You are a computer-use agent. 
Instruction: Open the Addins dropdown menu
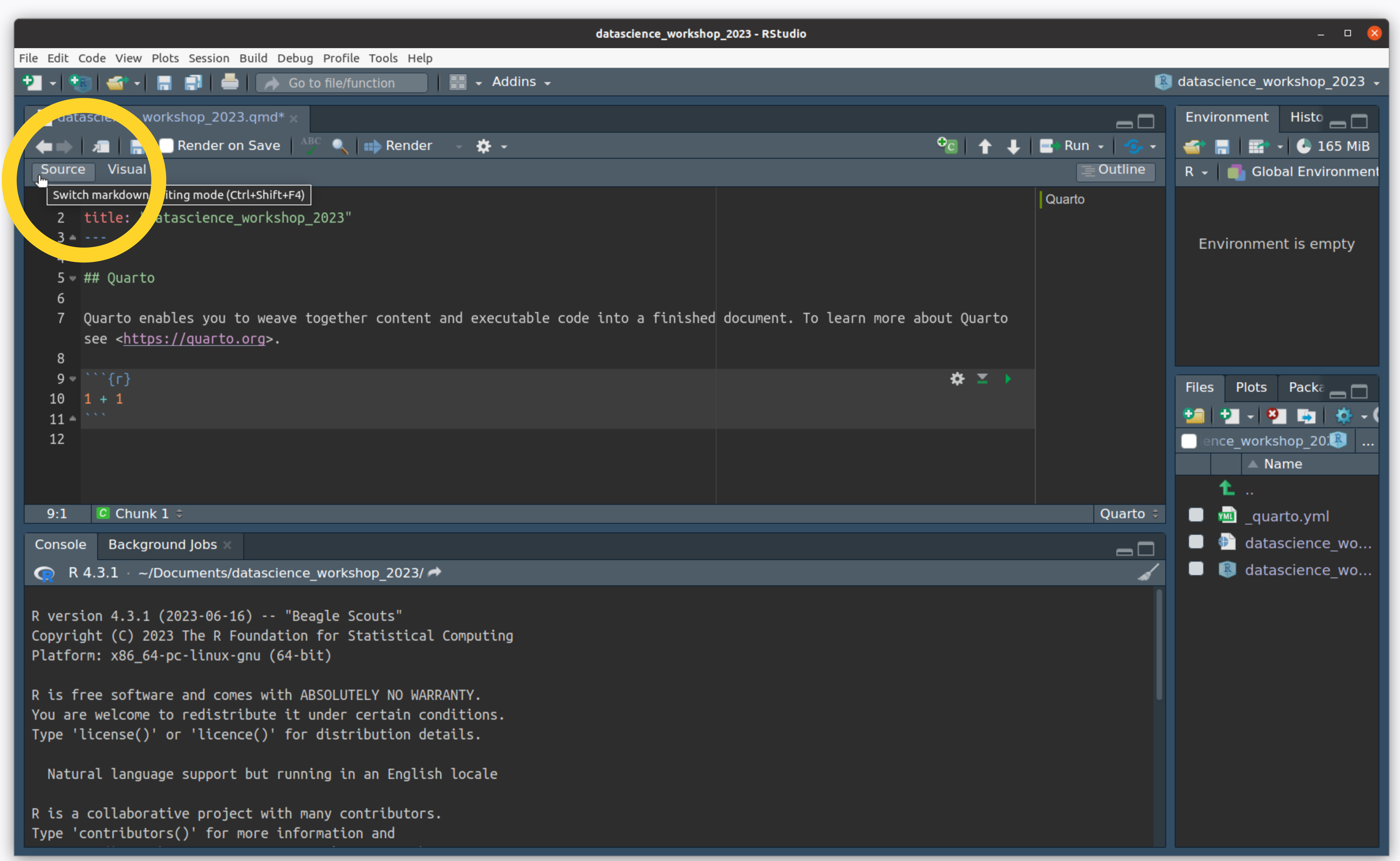pyautogui.click(x=521, y=82)
